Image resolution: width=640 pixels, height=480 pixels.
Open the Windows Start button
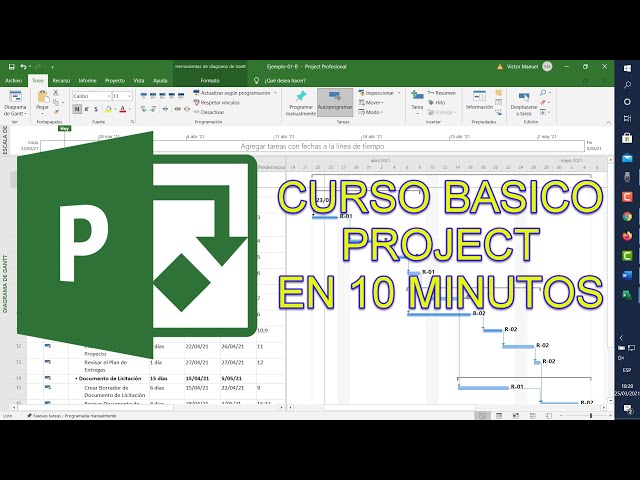coord(627,68)
